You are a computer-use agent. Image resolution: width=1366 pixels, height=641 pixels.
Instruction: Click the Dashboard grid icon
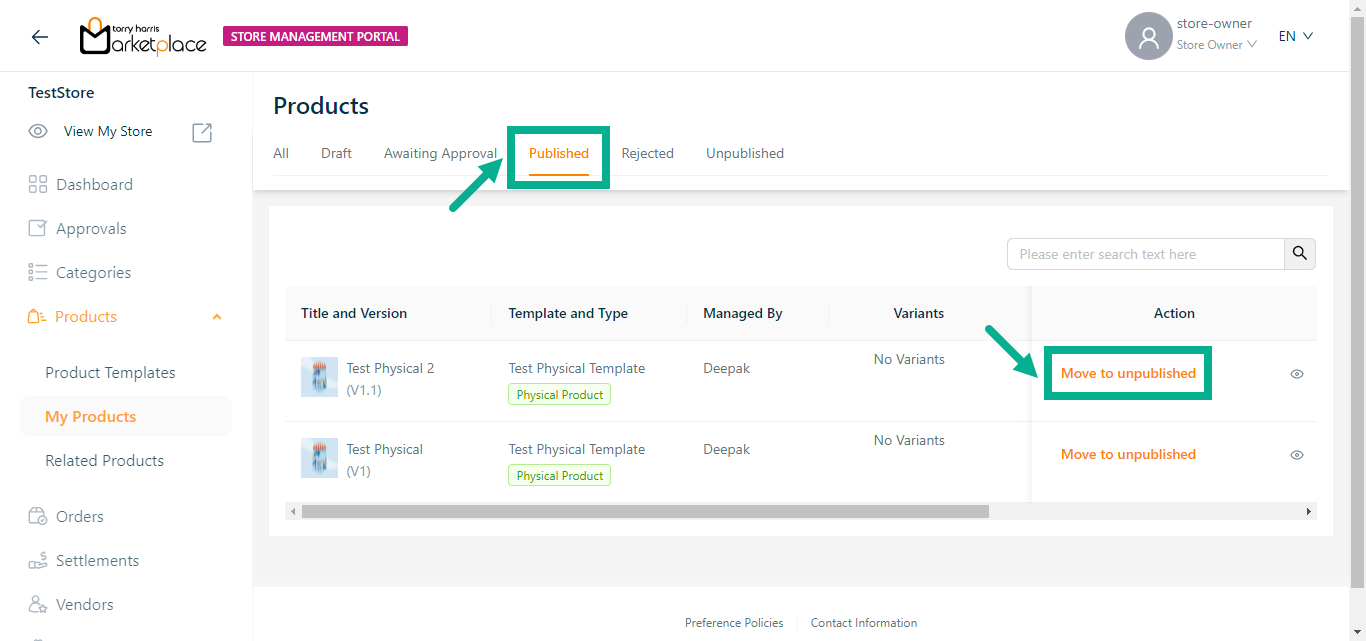click(x=38, y=184)
